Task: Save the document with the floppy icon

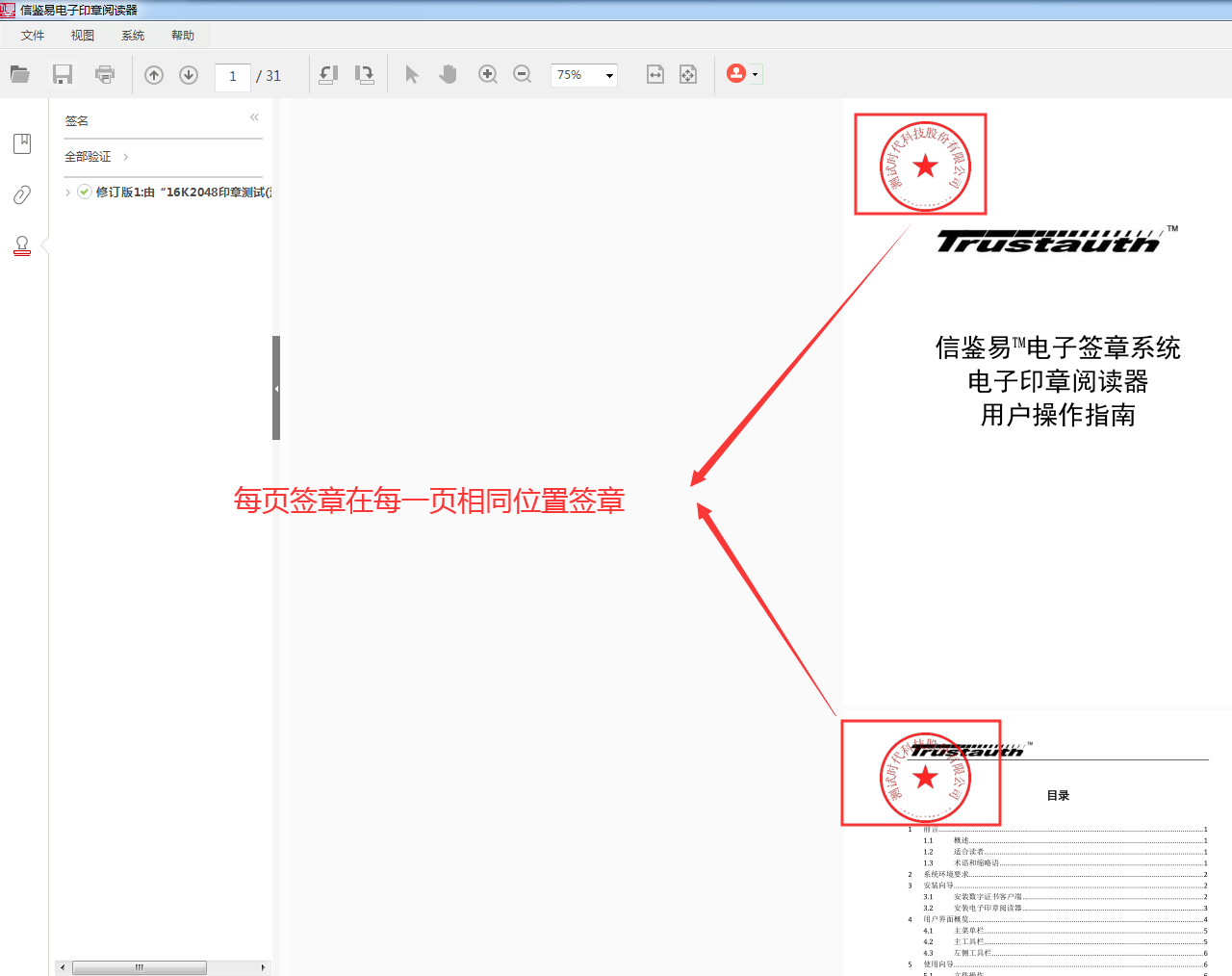Action: pos(63,74)
